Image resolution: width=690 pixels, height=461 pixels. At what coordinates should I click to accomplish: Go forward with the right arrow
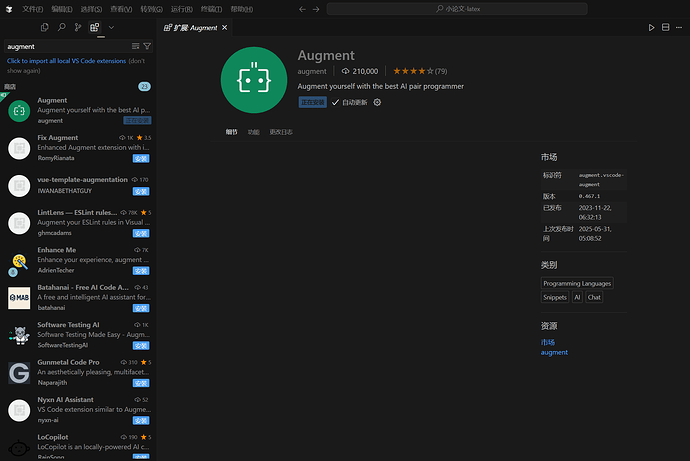click(316, 9)
